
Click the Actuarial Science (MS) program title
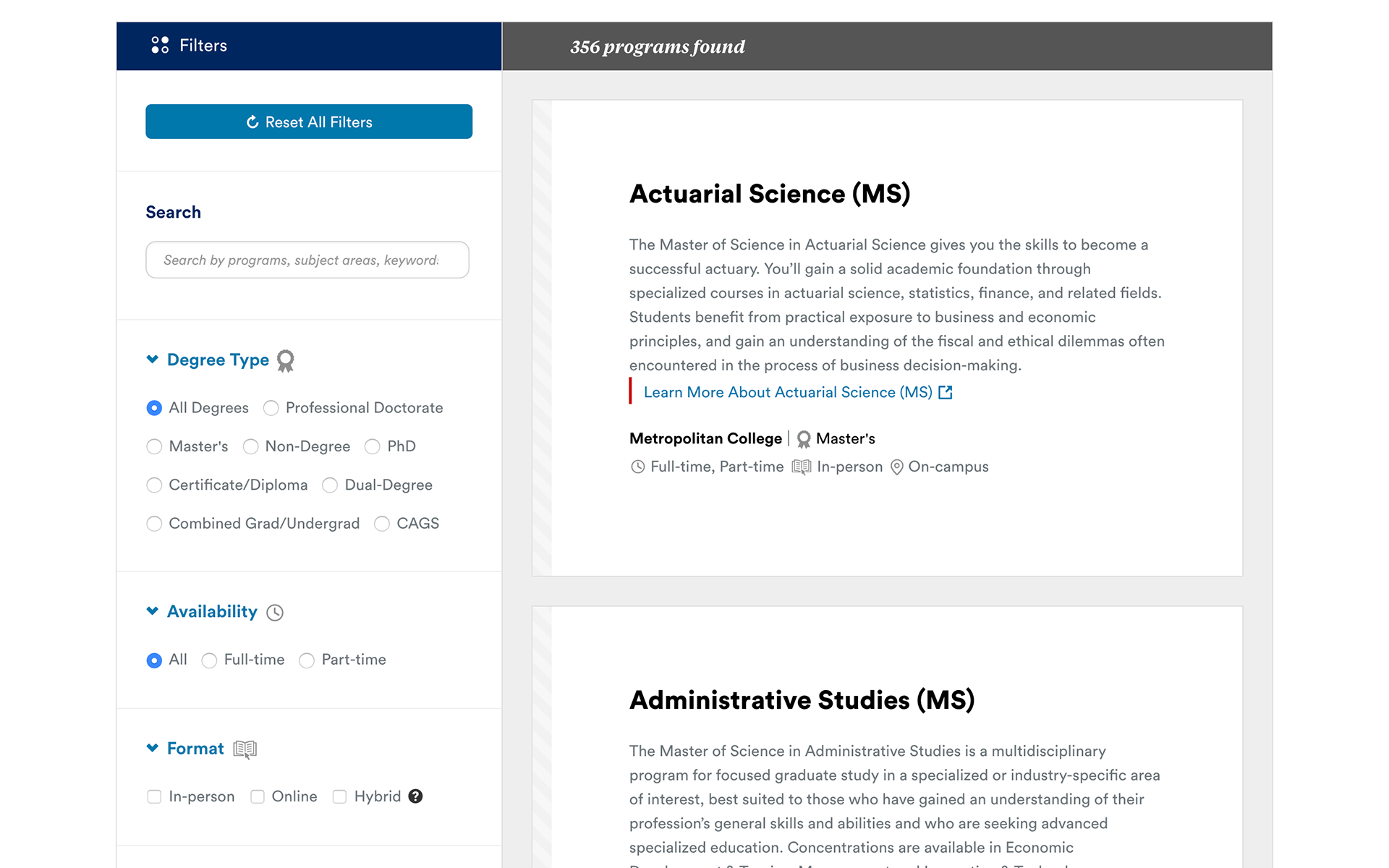pyautogui.click(x=770, y=194)
